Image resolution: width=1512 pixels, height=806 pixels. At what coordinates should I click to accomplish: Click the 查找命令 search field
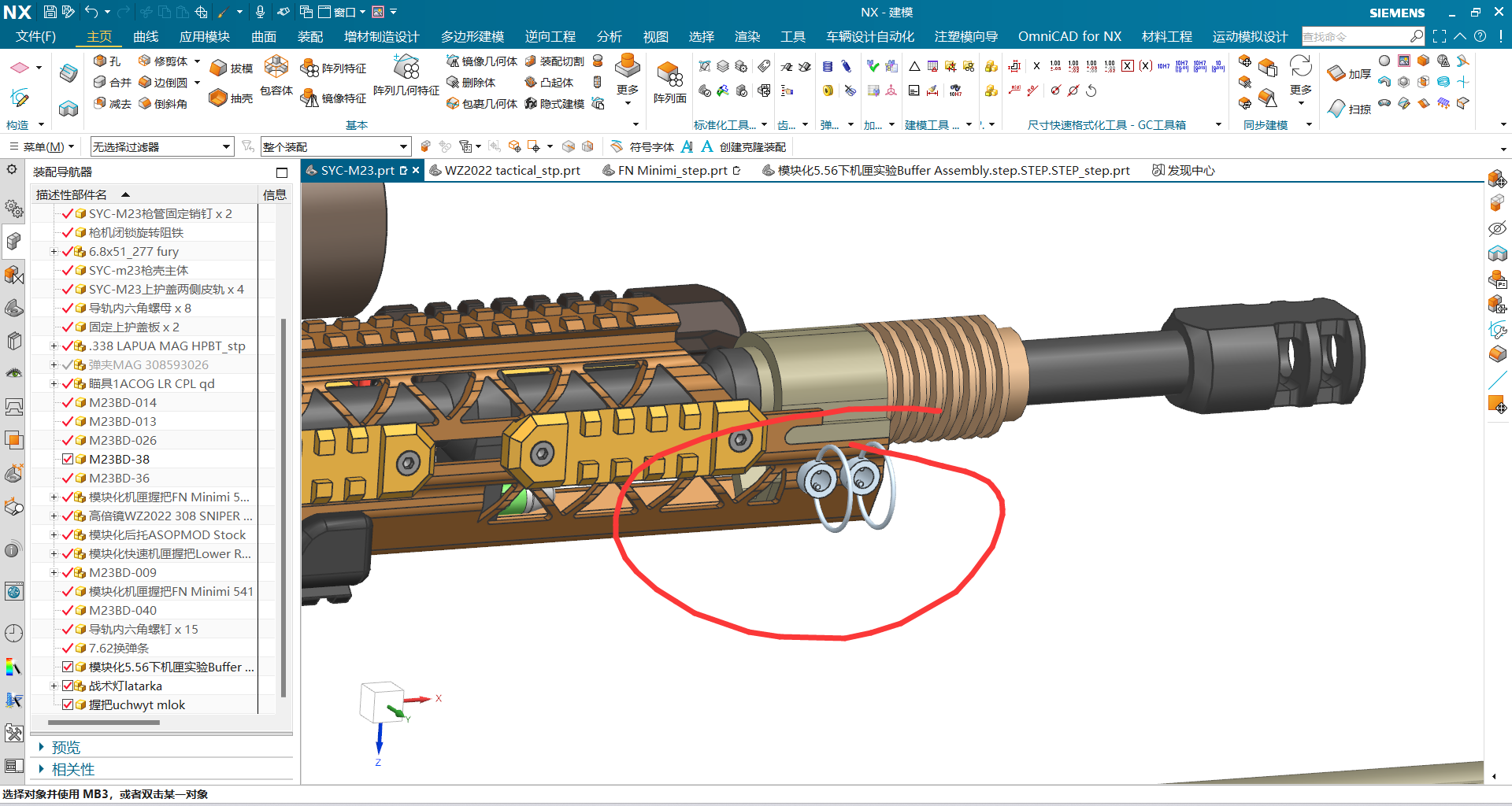click(1362, 36)
